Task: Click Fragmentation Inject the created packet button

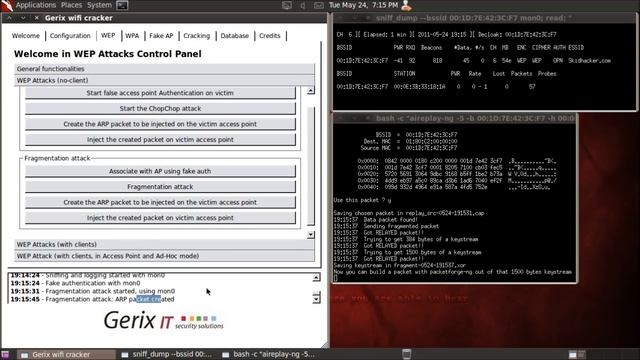Action: pos(160,218)
